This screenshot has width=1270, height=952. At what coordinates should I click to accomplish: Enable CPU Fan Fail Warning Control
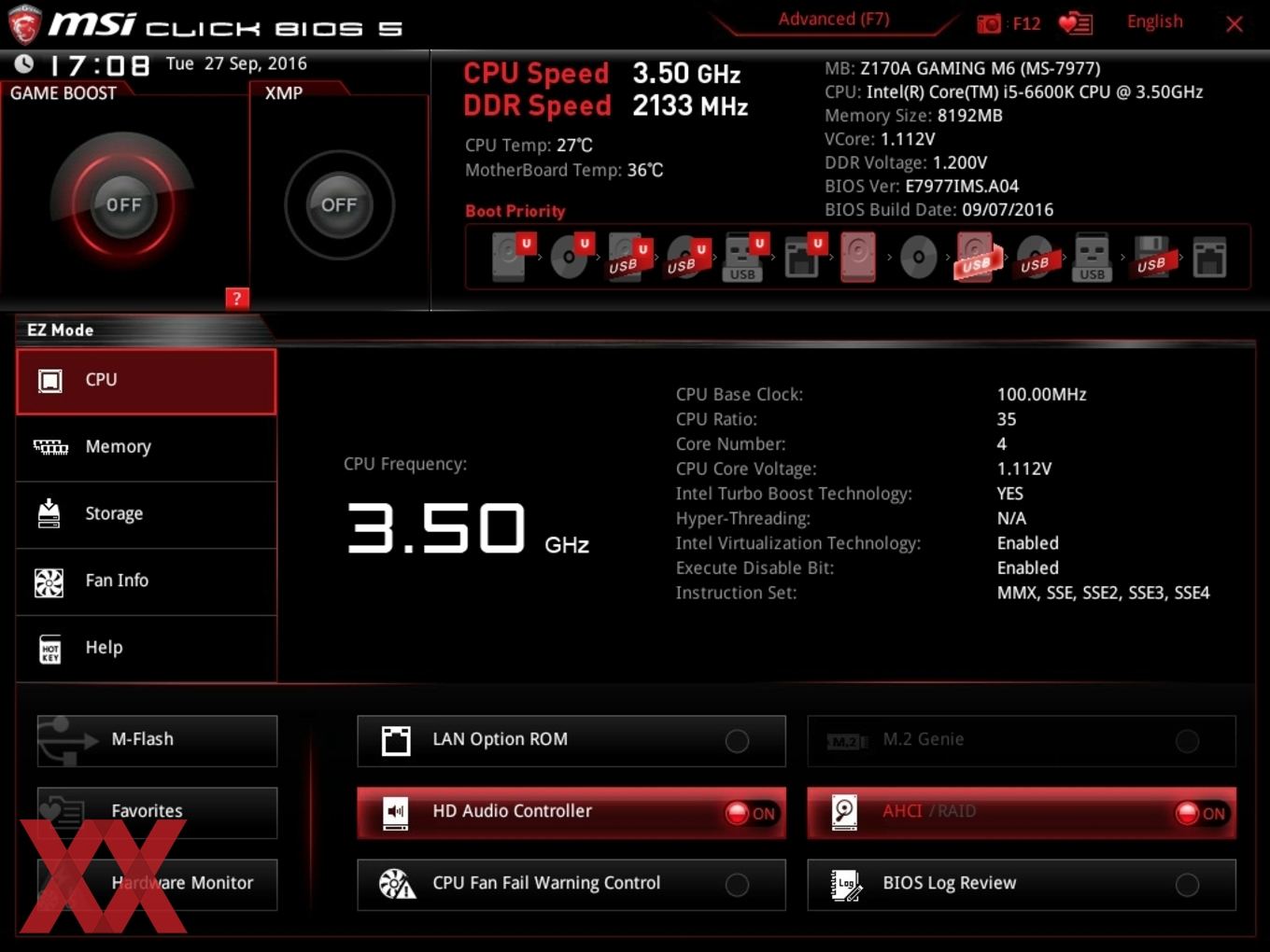point(737,885)
